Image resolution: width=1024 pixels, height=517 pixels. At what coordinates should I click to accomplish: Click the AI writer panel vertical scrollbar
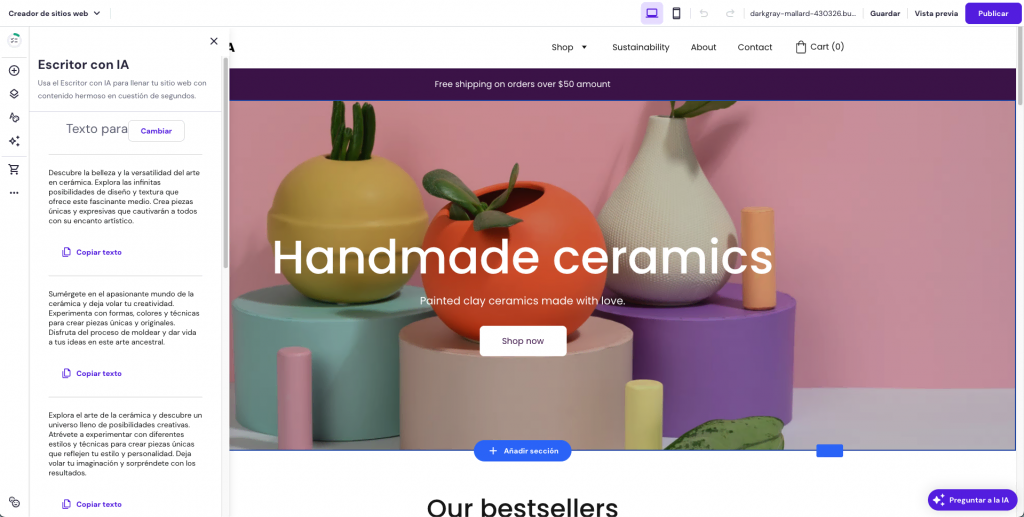click(x=225, y=163)
